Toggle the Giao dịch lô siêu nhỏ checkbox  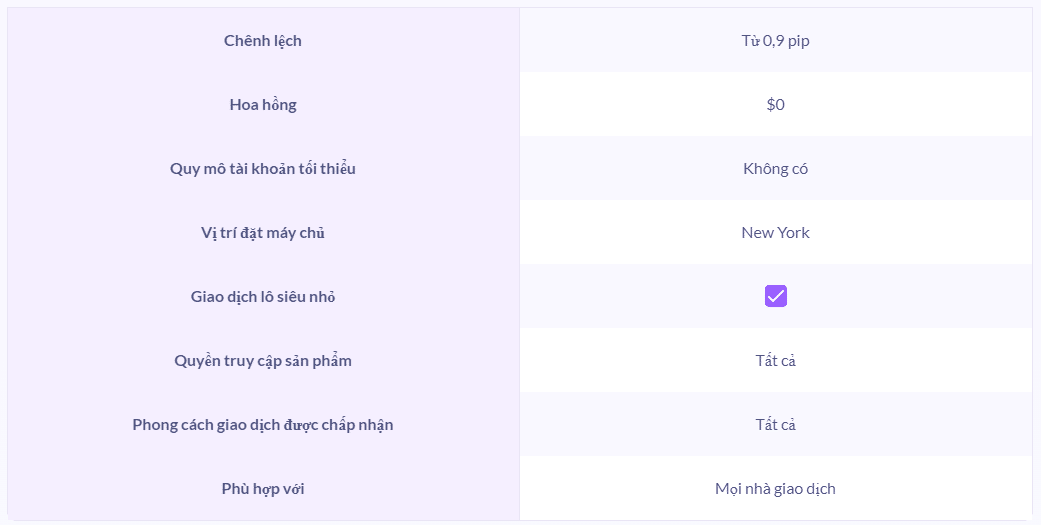(776, 296)
